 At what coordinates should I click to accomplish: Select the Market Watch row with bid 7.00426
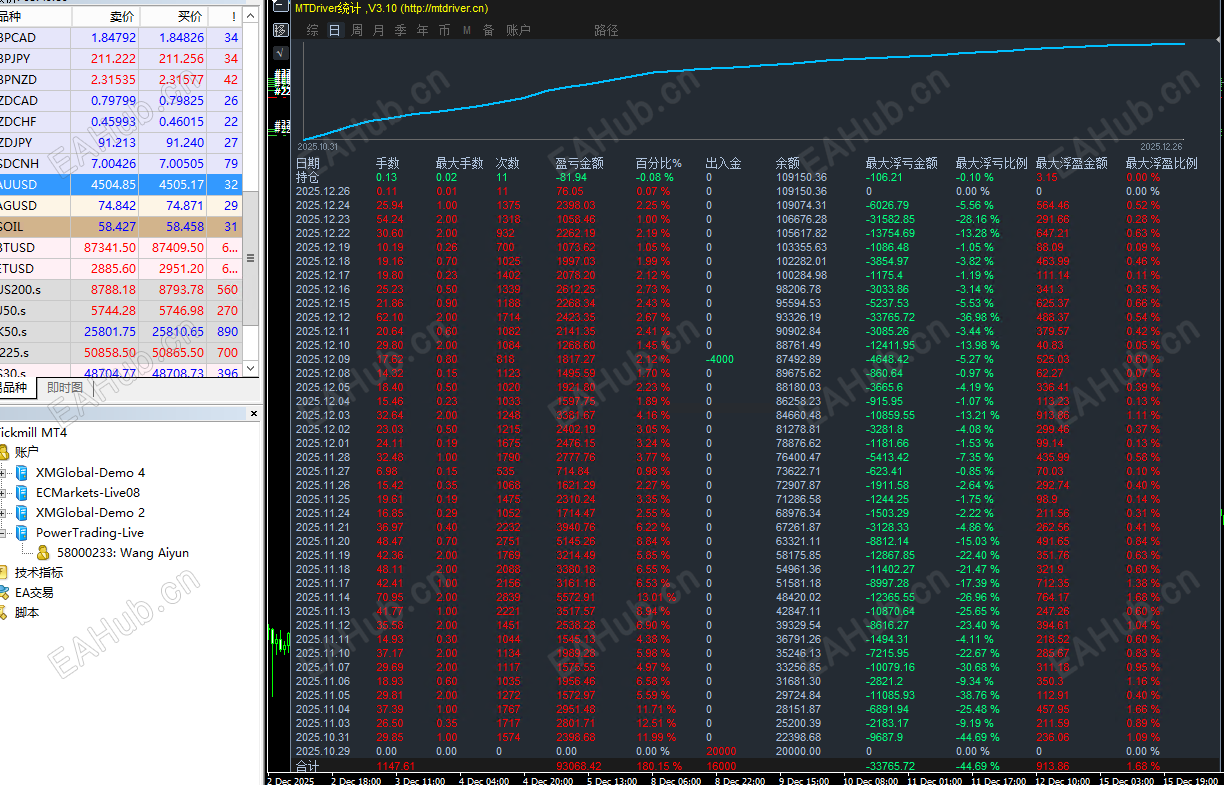[122, 163]
